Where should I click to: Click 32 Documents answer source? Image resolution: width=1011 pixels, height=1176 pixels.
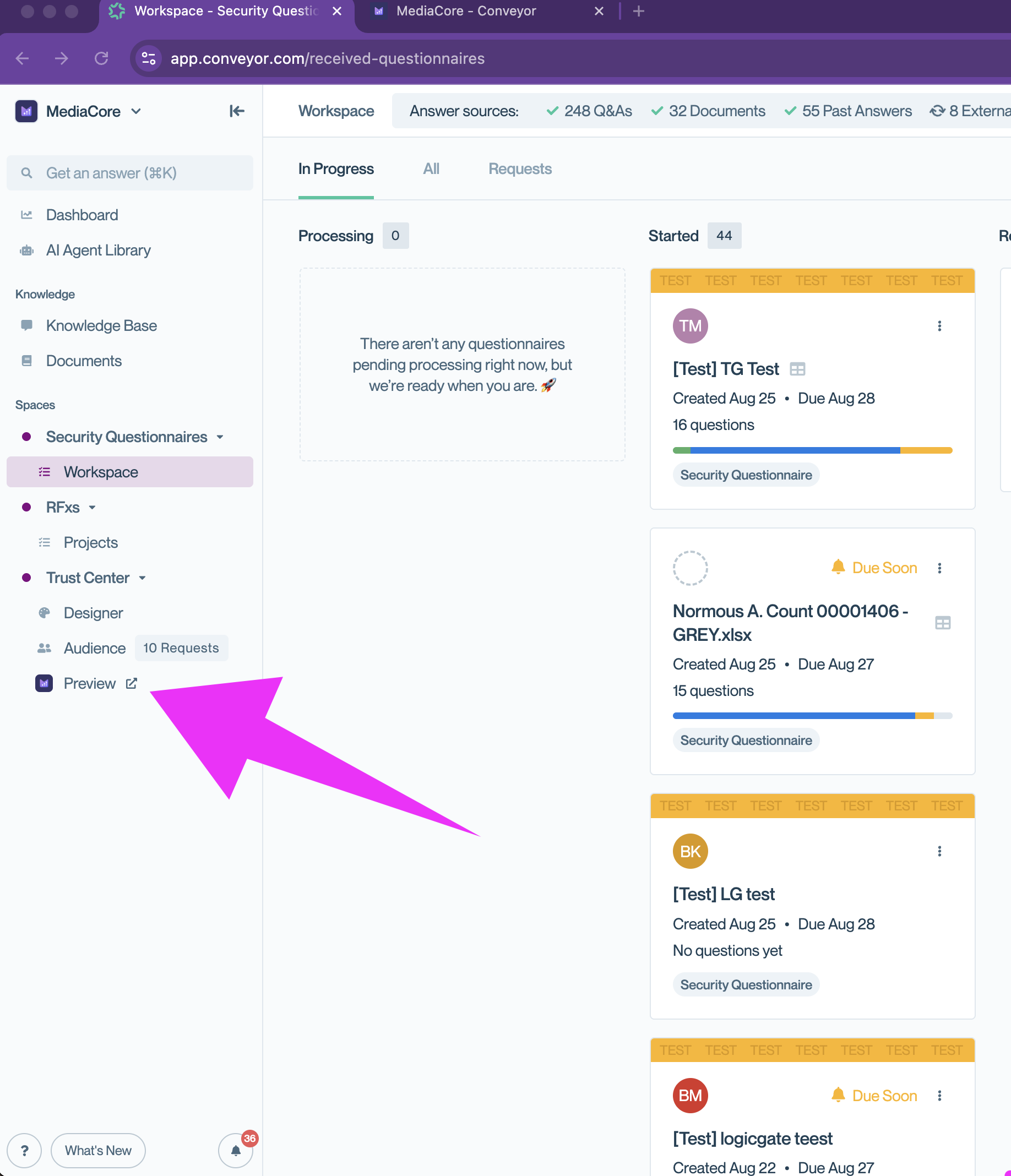point(708,111)
